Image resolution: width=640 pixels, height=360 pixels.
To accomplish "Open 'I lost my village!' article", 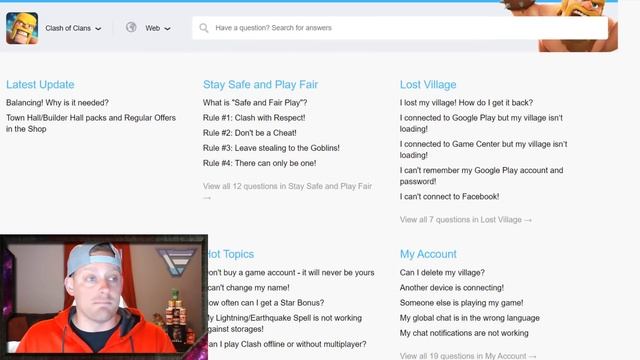I will pyautogui.click(x=466, y=103).
